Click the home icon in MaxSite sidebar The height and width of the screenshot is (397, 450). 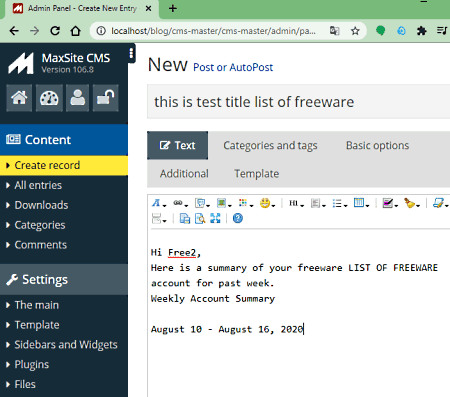(19, 98)
